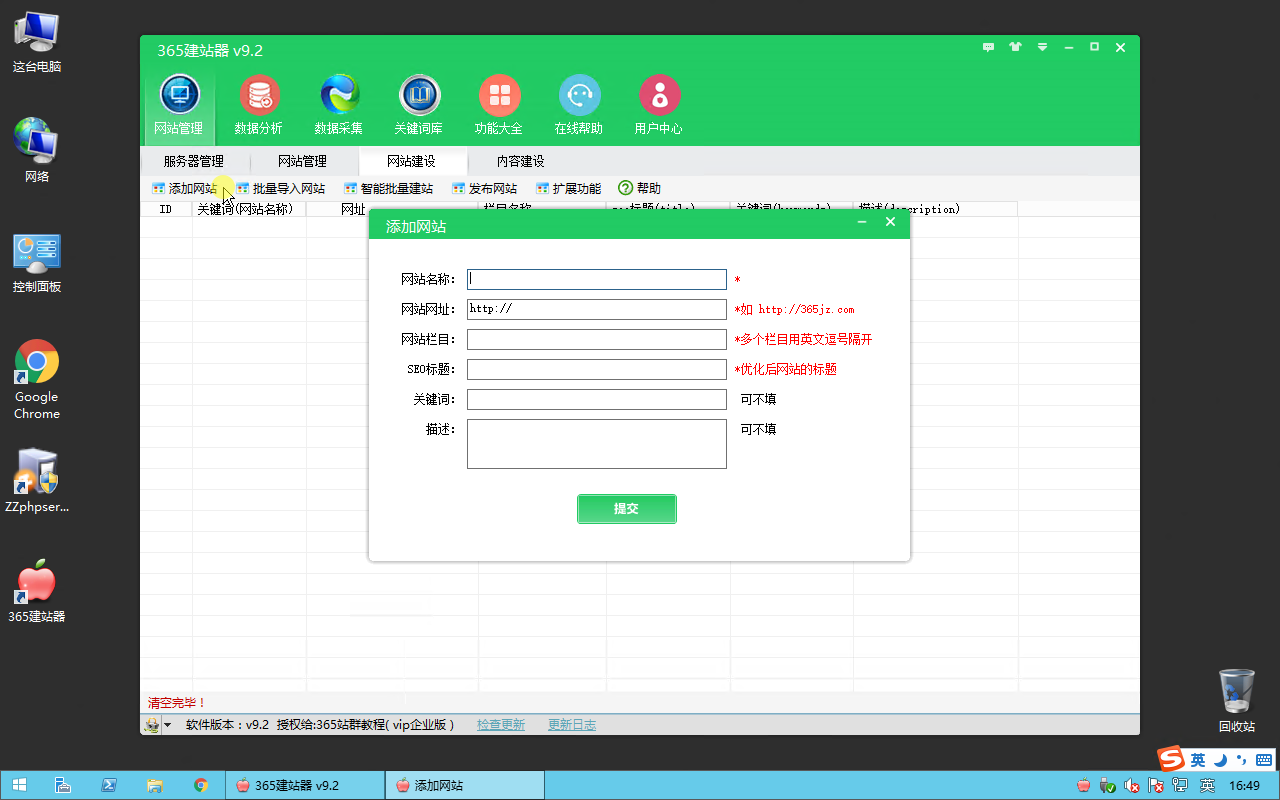
Task: Switch to the 服务器管理 tab
Action: (x=194, y=161)
